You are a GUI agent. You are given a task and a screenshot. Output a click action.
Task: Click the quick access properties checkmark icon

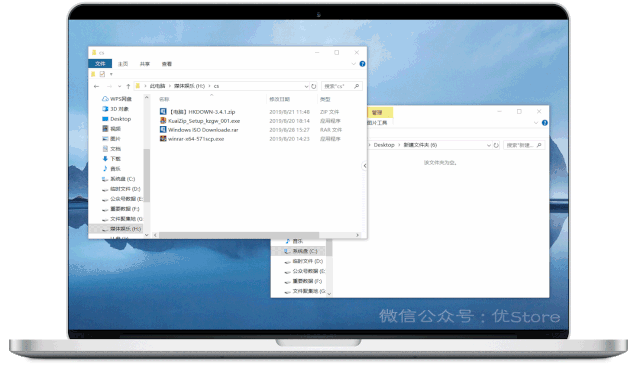[x=102, y=74]
